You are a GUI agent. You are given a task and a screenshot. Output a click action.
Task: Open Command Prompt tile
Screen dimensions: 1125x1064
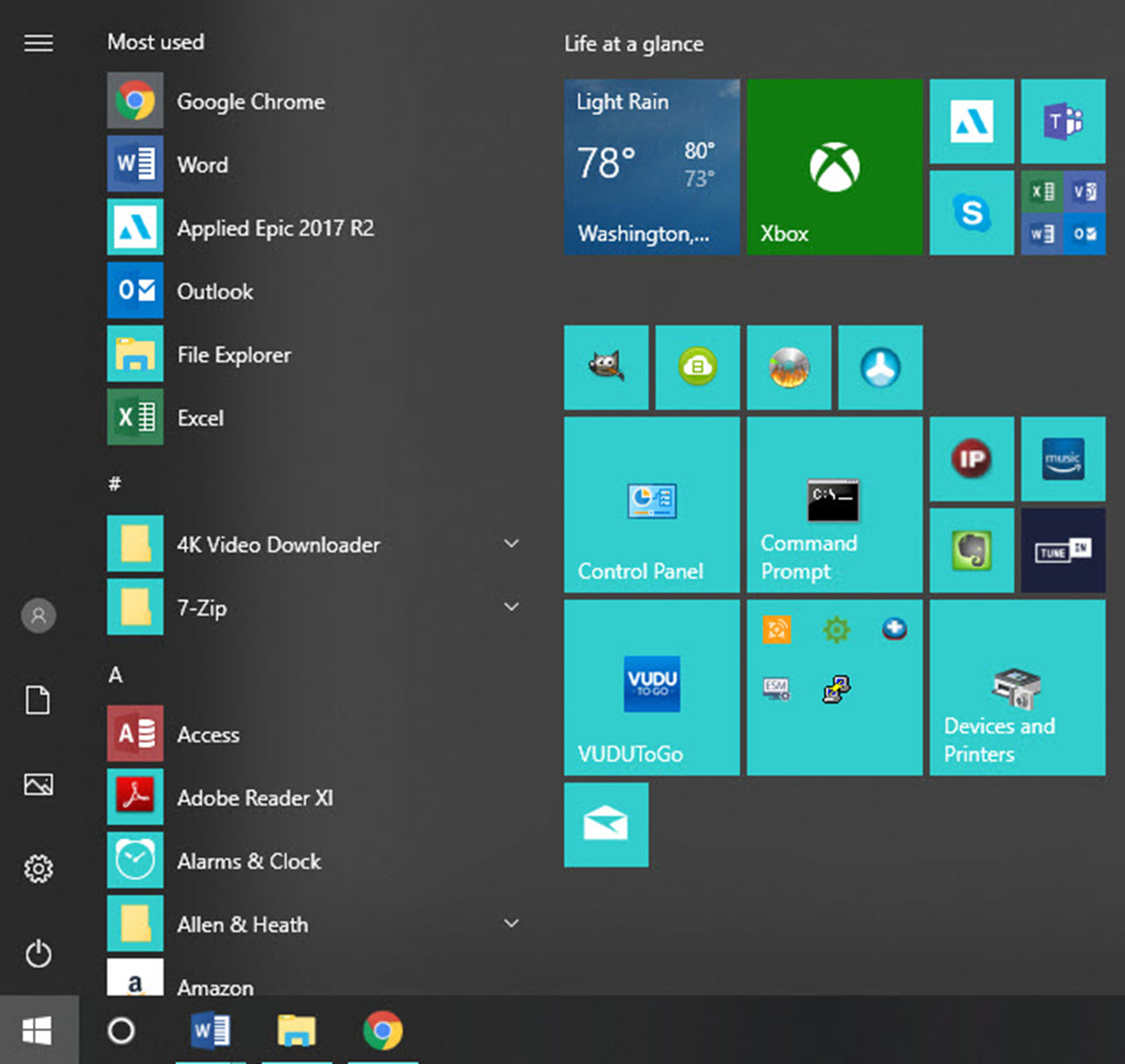[x=834, y=504]
